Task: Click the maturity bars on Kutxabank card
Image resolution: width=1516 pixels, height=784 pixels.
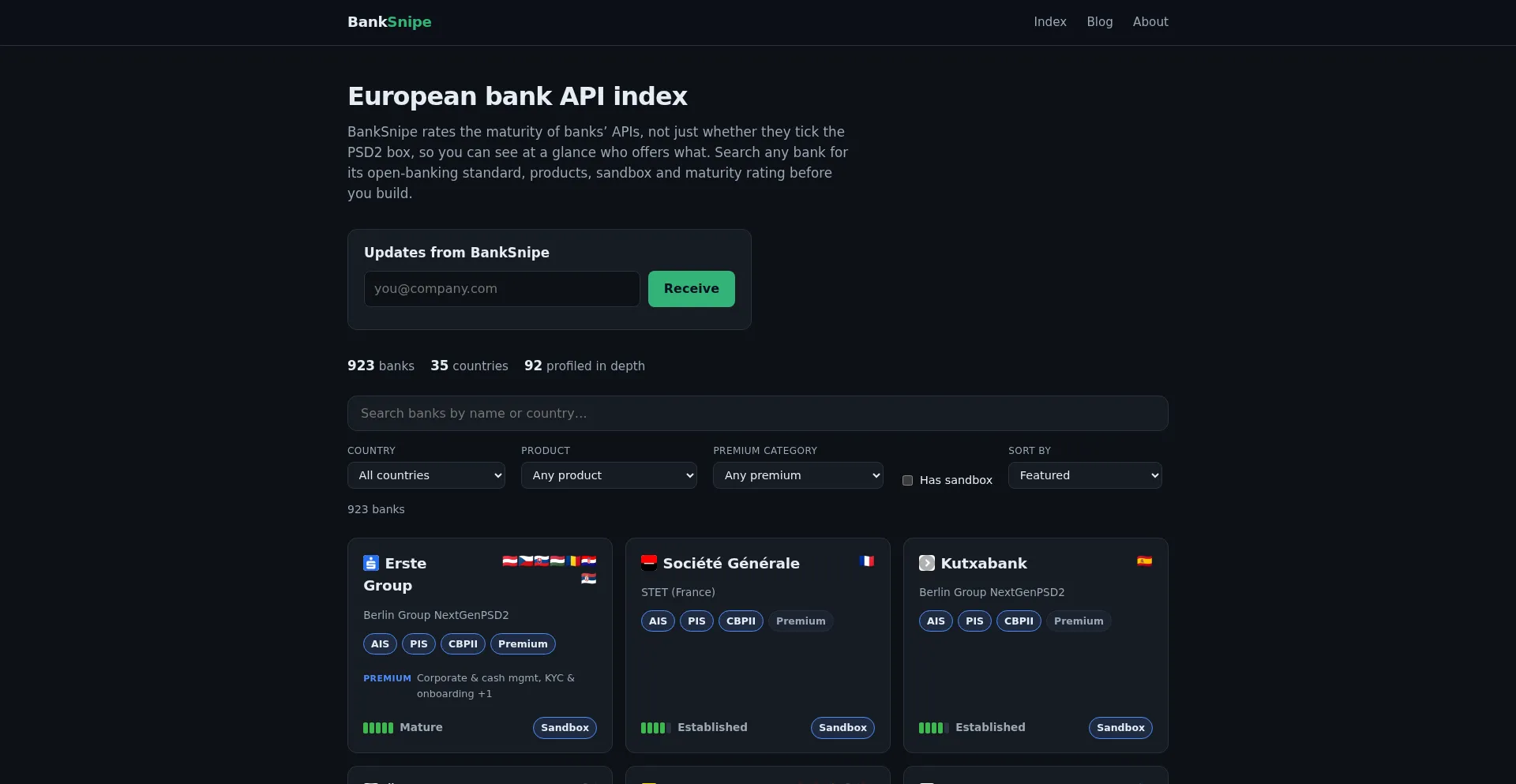Action: 934,728
